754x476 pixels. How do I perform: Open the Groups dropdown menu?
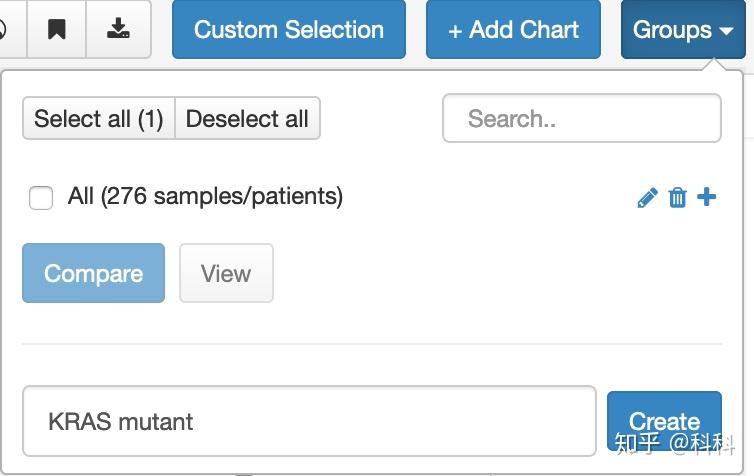[683, 29]
